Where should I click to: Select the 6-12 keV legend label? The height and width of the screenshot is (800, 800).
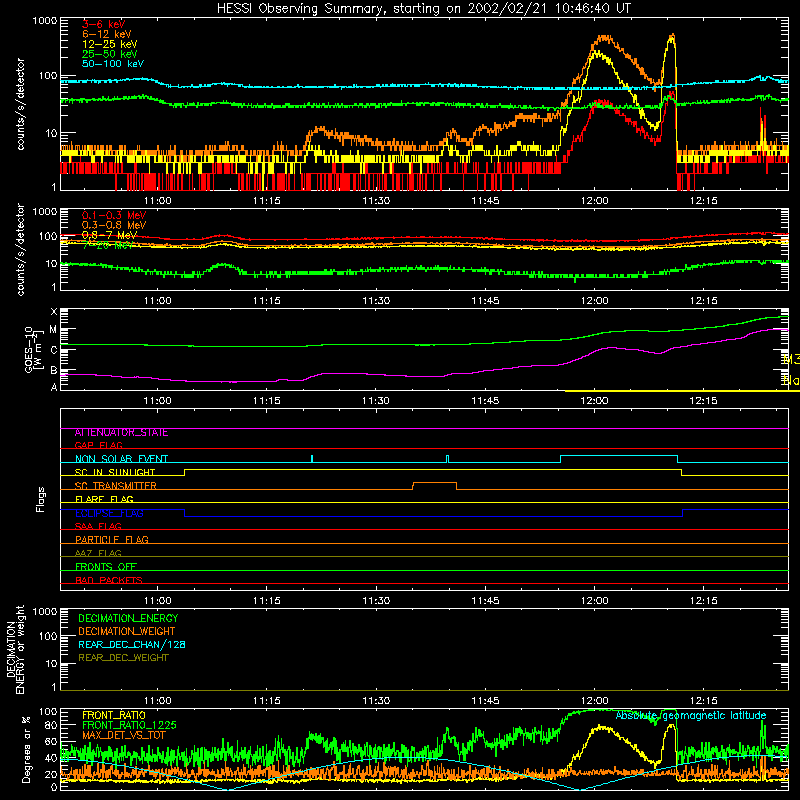coord(107,34)
